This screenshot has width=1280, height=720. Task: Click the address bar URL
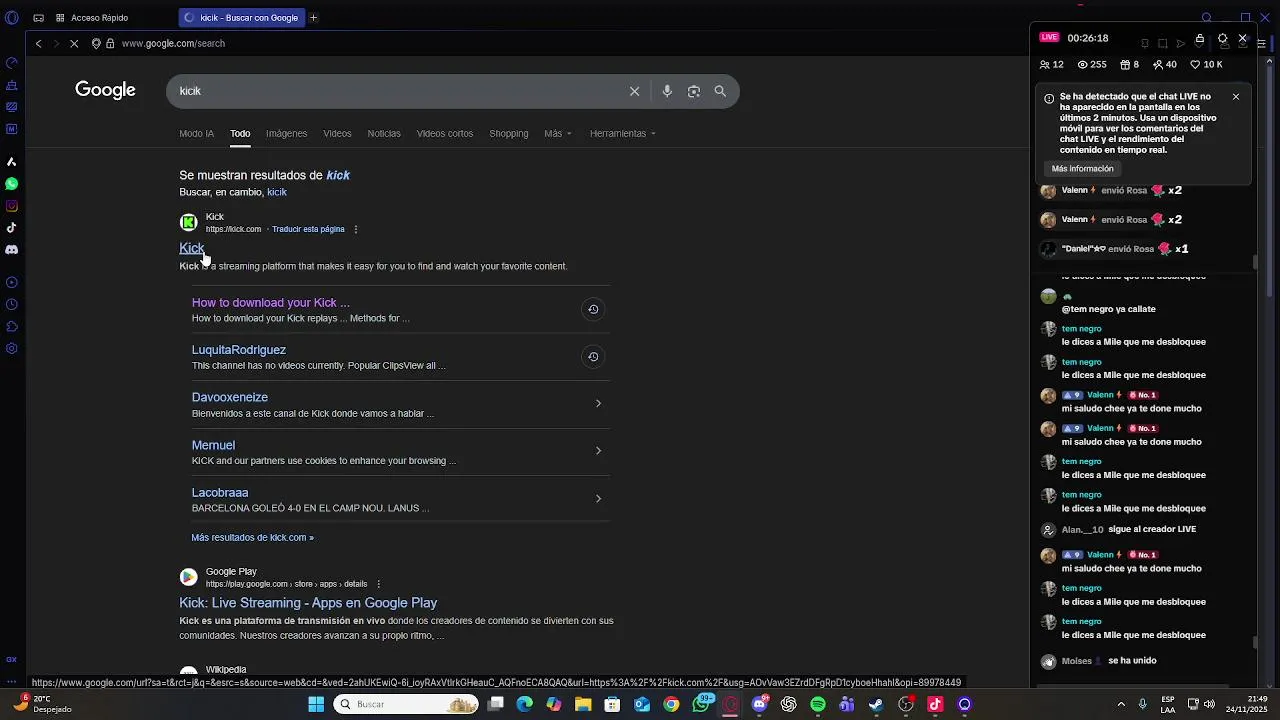pyautogui.click(x=173, y=44)
